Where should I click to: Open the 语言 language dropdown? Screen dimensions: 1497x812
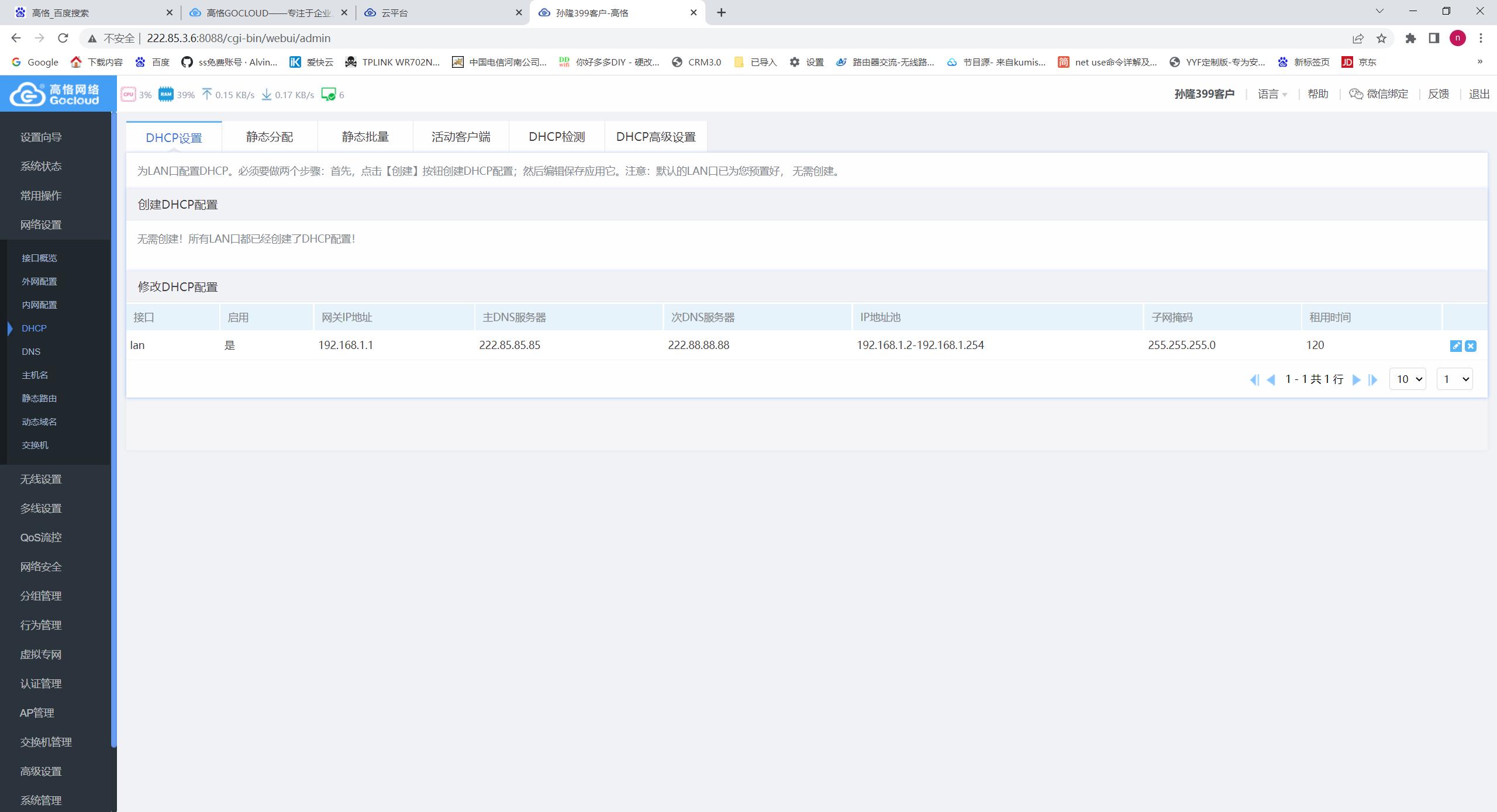click(x=1272, y=94)
